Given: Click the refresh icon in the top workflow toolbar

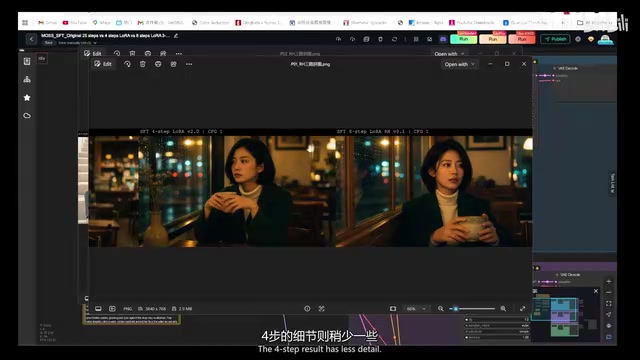Looking at the screenshot, I should [394, 39].
